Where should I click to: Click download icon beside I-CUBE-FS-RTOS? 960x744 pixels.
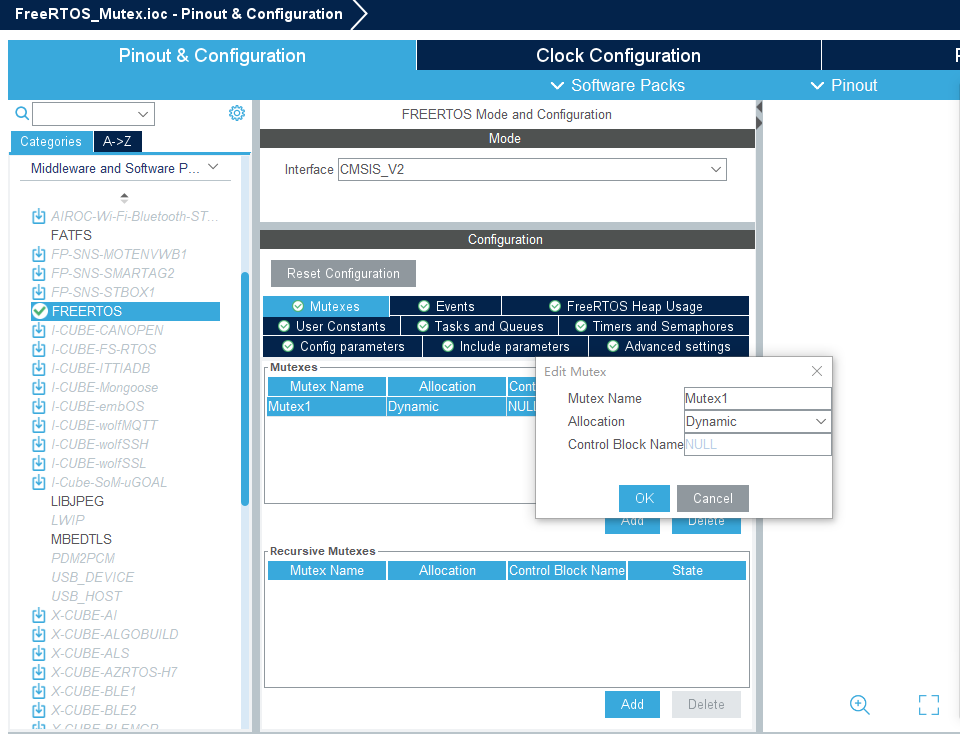pos(39,349)
